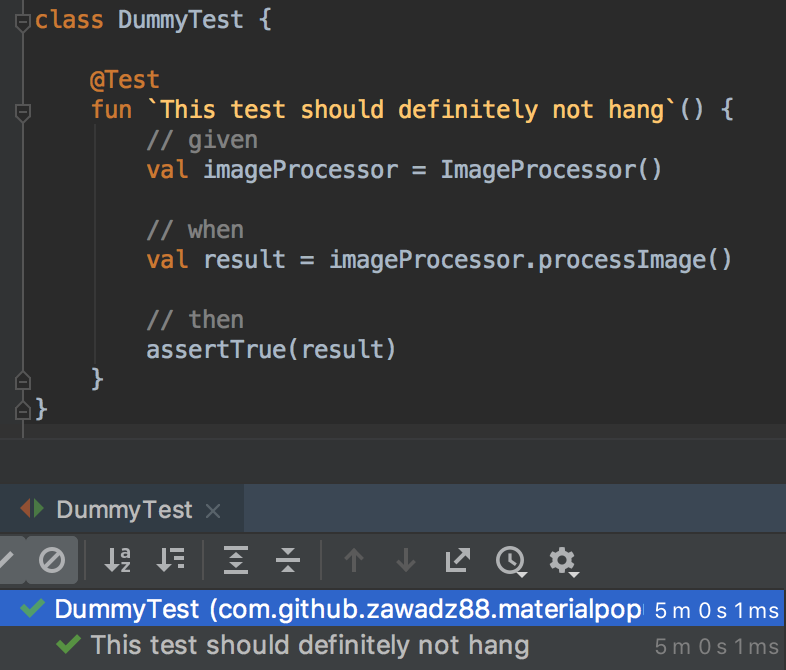Screen dimensions: 786x670
Task: Open the test runner settings gear menu
Action: point(563,561)
